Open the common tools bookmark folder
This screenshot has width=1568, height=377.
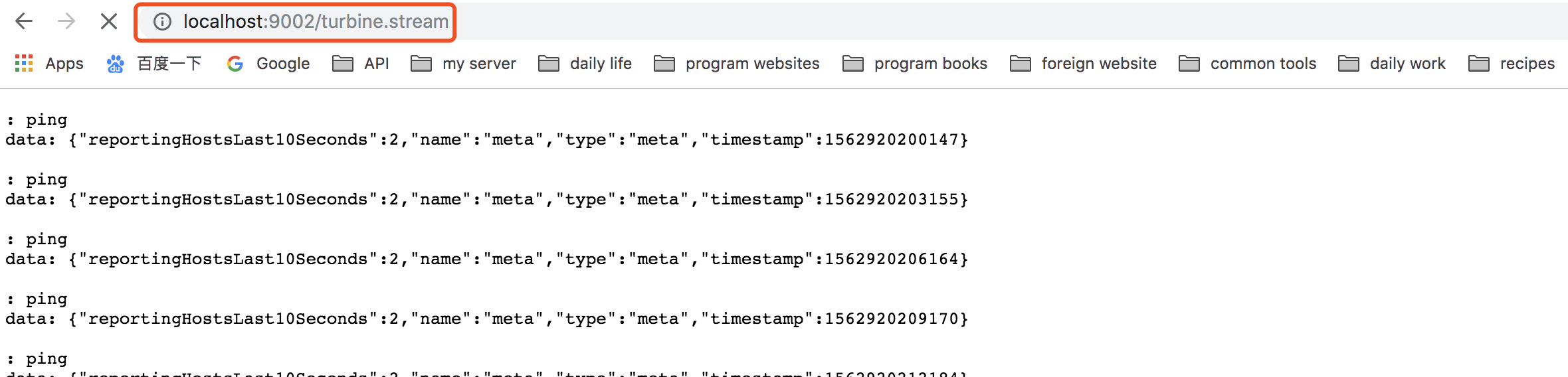click(1247, 64)
